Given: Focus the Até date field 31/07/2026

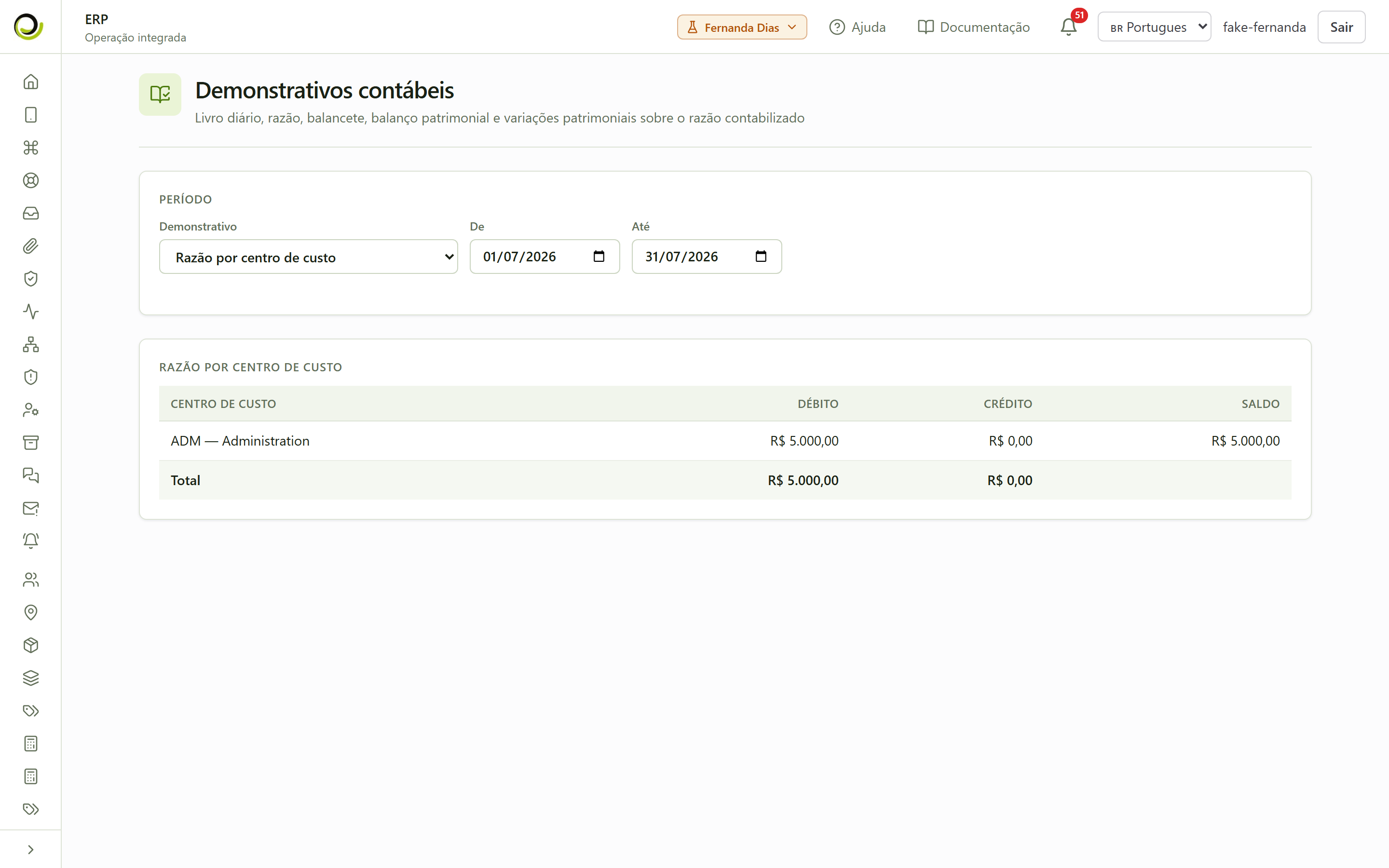Looking at the screenshot, I should pyautogui.click(x=706, y=257).
